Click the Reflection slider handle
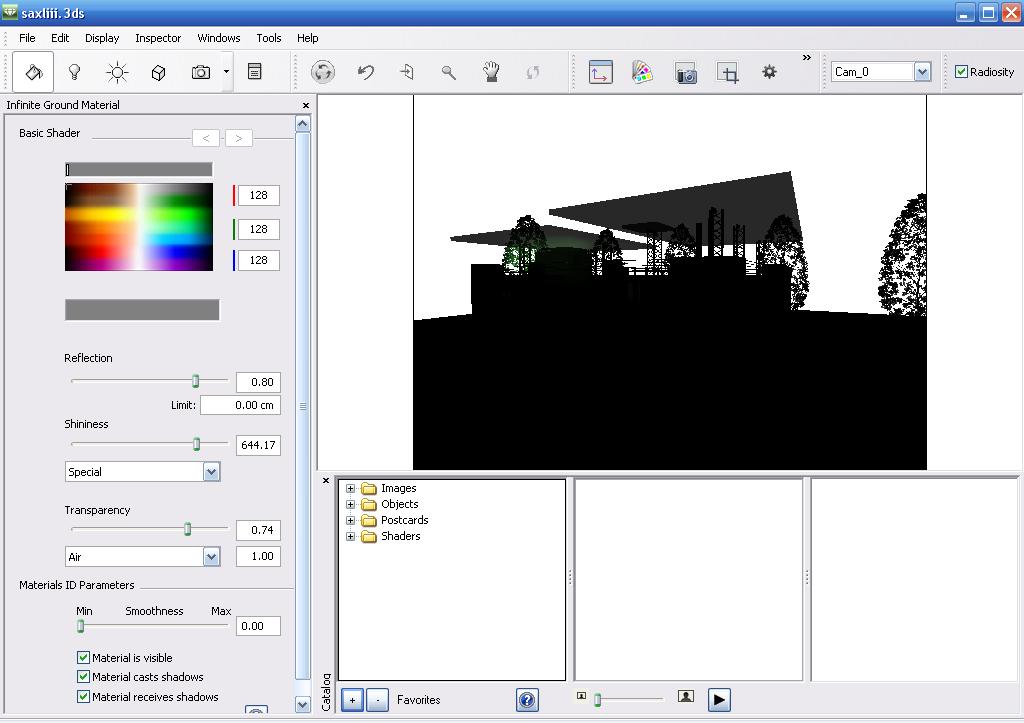Image resolution: width=1024 pixels, height=723 pixels. 196,381
